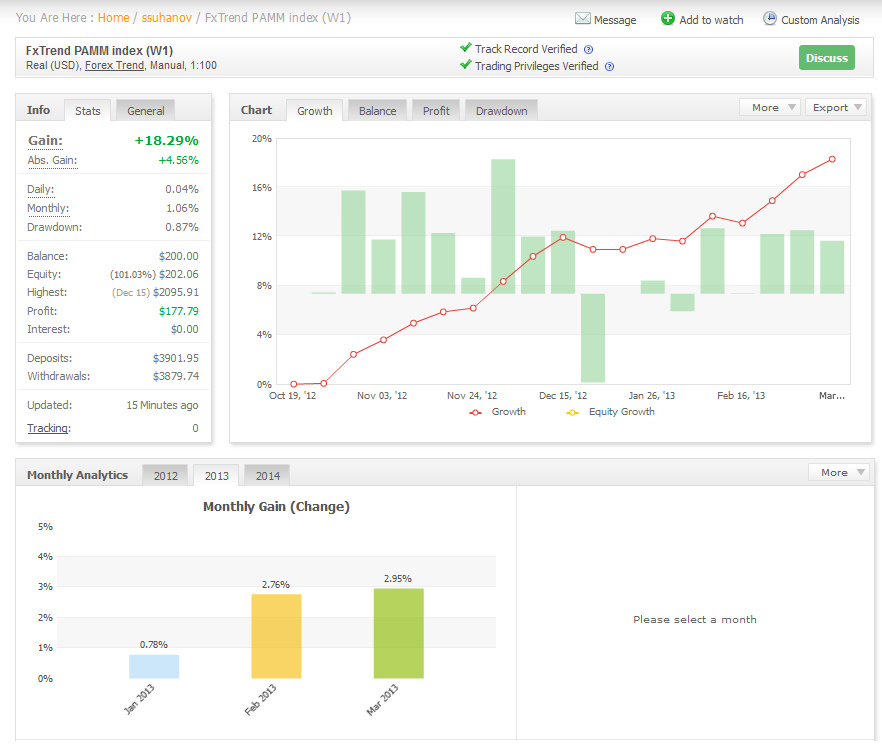Open the Forex Trend broker link
Viewport: 882px width, 749px height.
(x=114, y=65)
